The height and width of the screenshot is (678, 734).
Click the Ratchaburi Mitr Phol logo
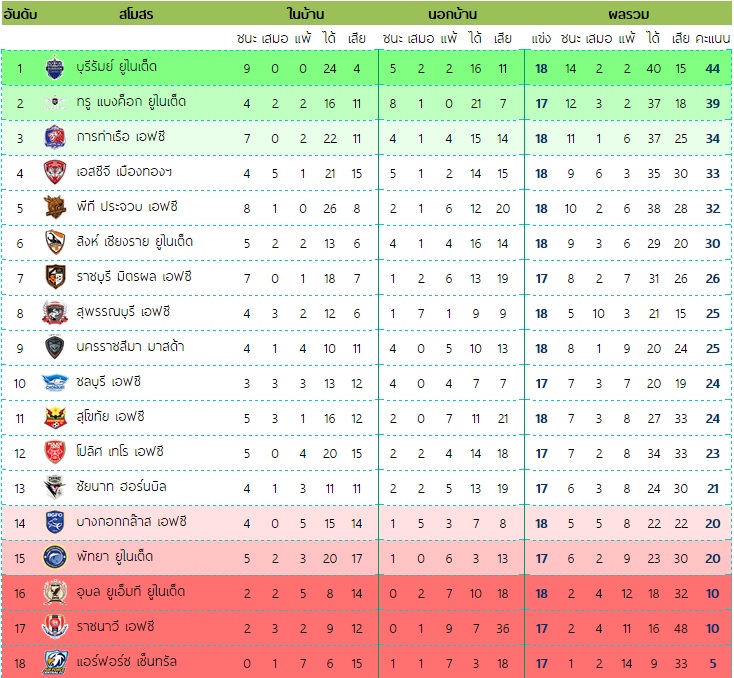pyautogui.click(x=55, y=277)
